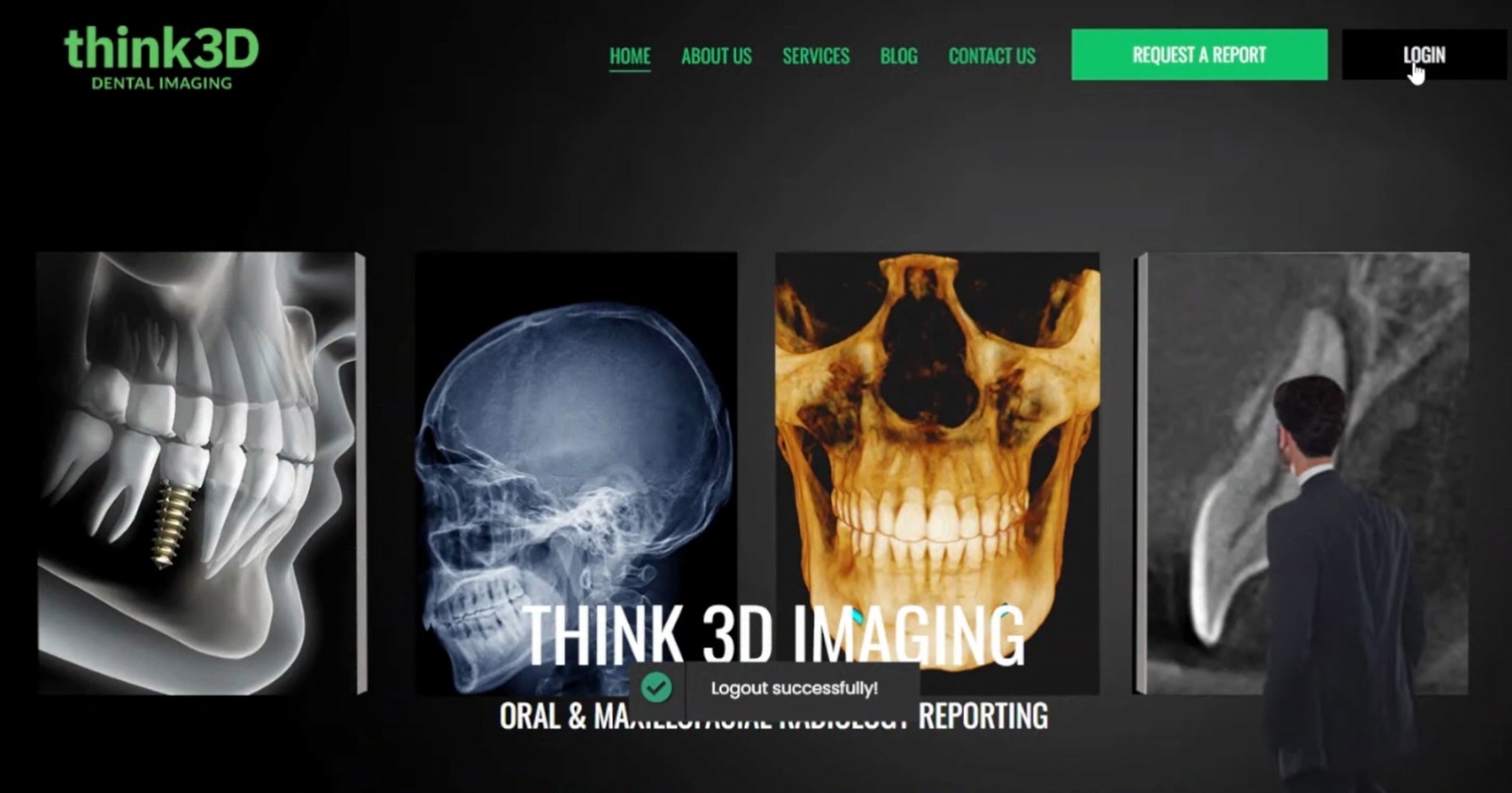Screen dimensions: 1512x793
Task: Open the HOME menu item
Action: click(x=629, y=56)
